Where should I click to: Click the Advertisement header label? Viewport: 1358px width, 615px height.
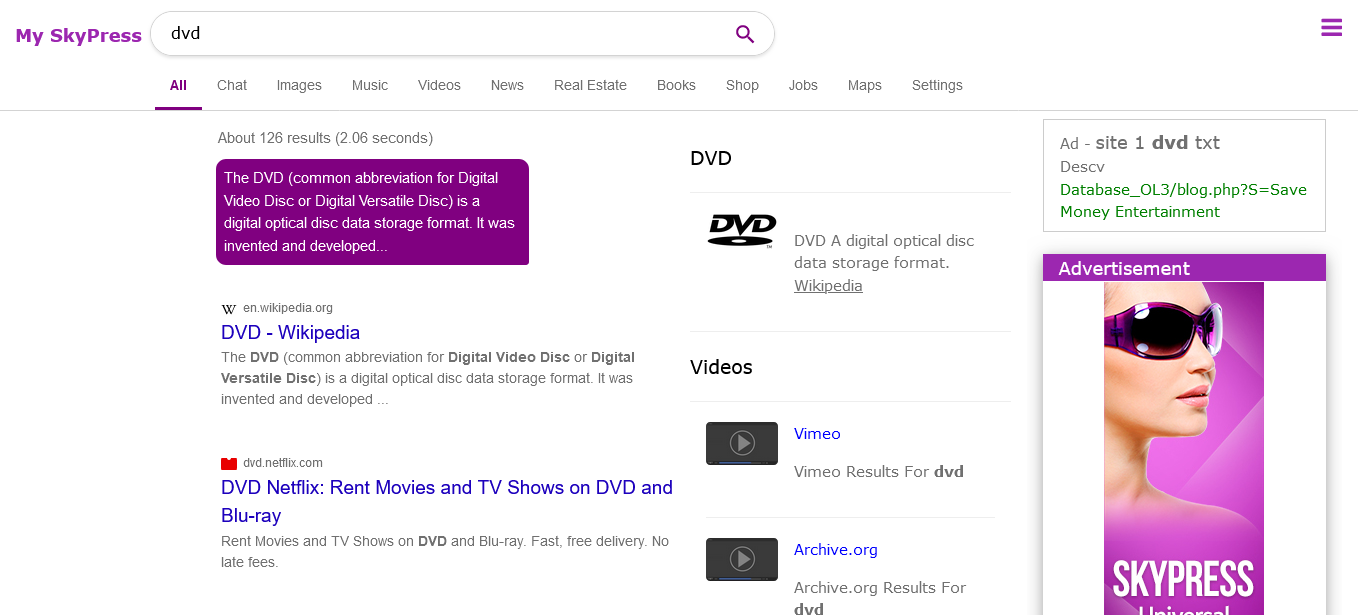[x=1124, y=268]
